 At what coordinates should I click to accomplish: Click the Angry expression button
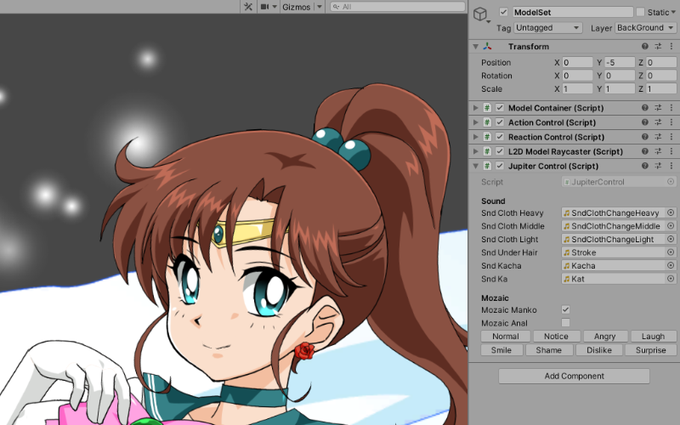pyautogui.click(x=605, y=336)
